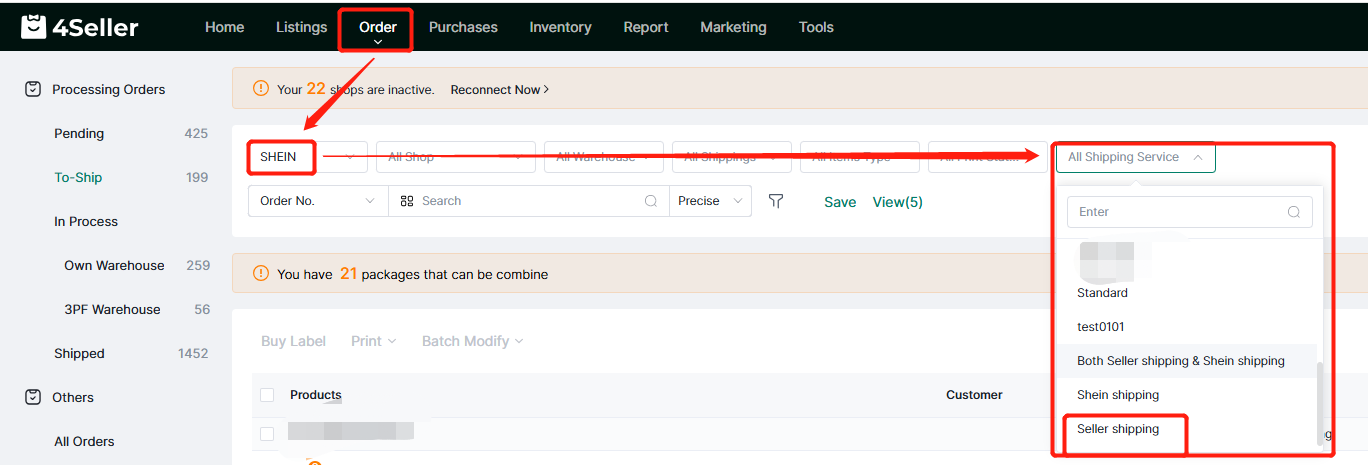This screenshot has height=465, width=1368.
Task: Click the Processing Orders clipboard icon
Action: click(33, 89)
